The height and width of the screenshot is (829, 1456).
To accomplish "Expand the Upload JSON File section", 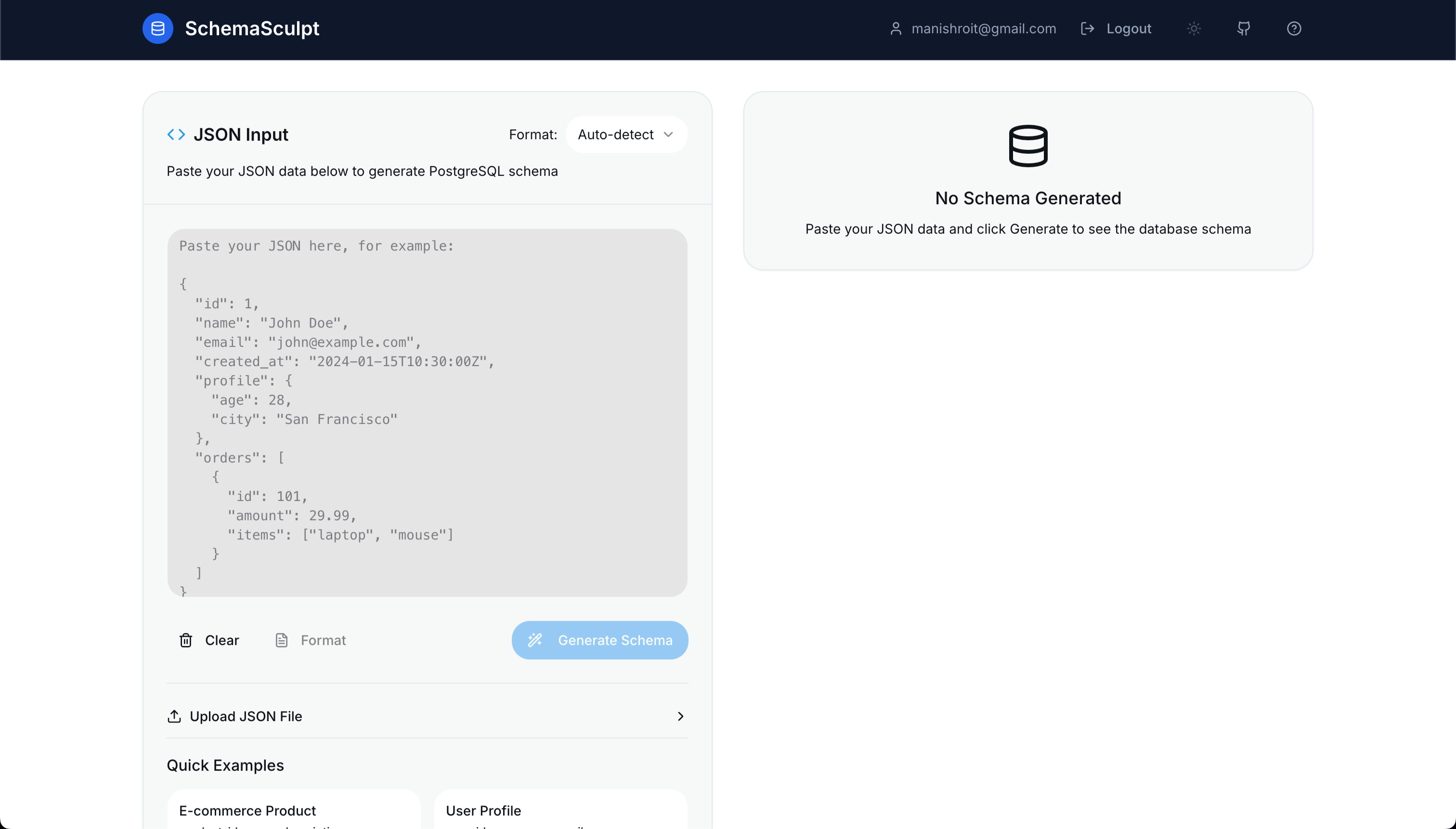I will (x=427, y=716).
